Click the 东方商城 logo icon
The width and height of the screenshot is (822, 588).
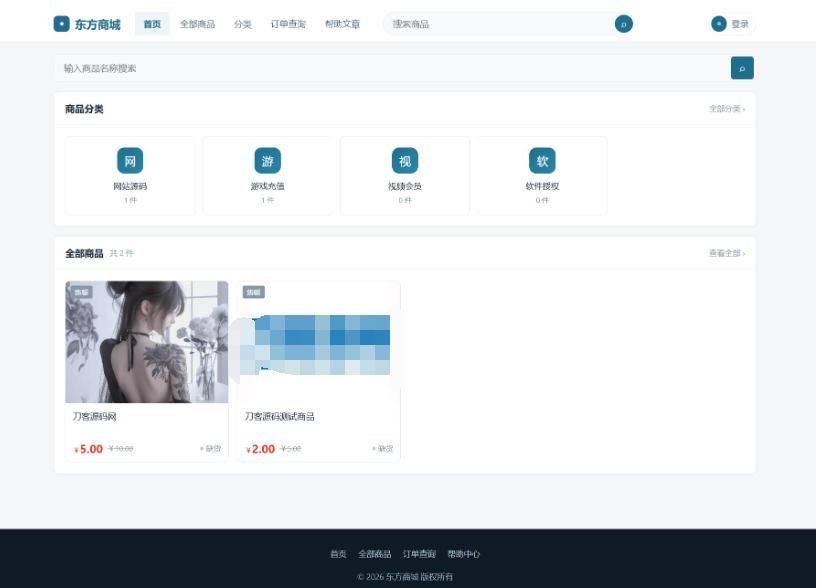[x=61, y=24]
